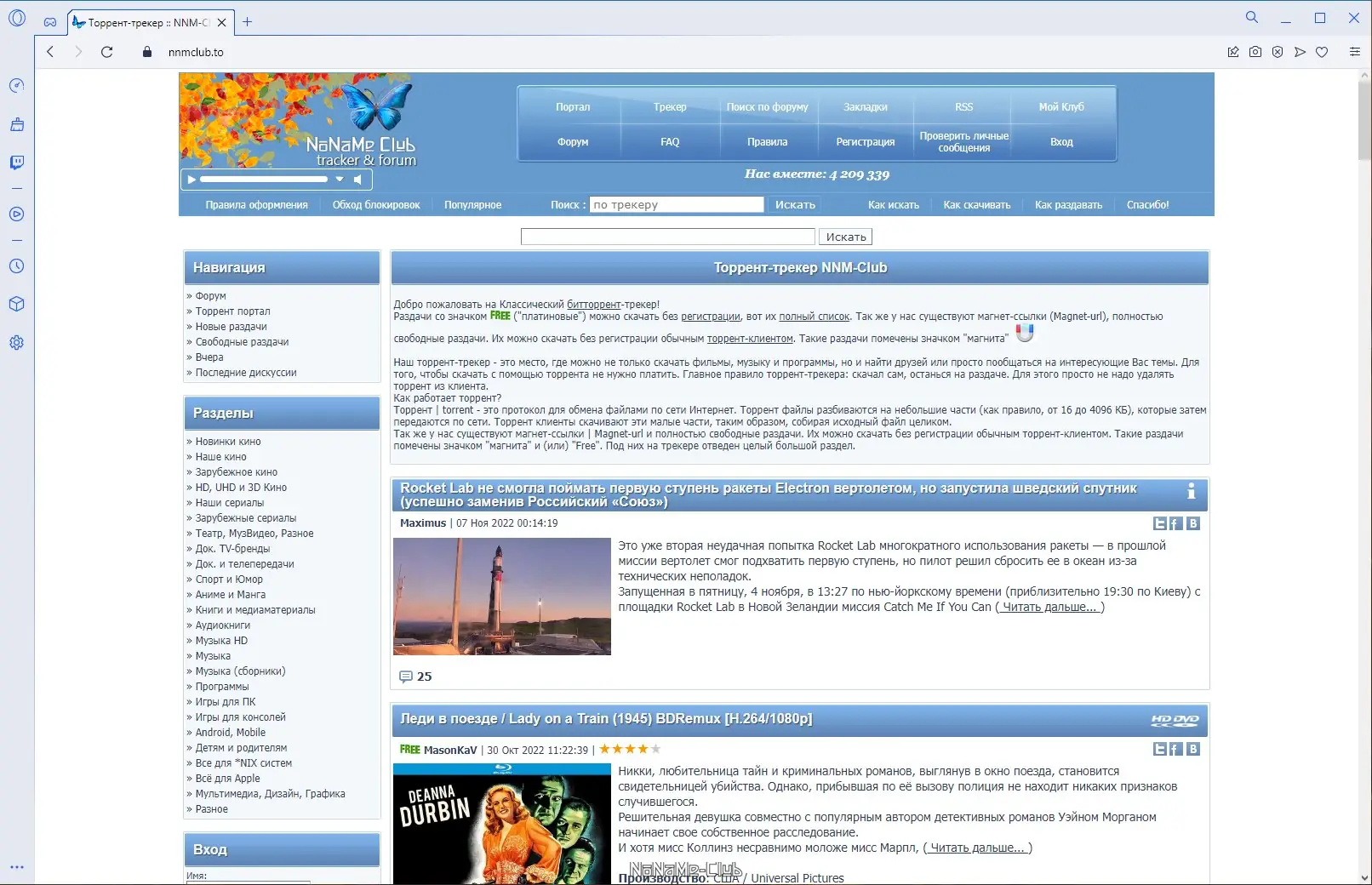Click the Pinboards icon in the address bar
Screen dimensions: 1372x885
coord(1233,52)
